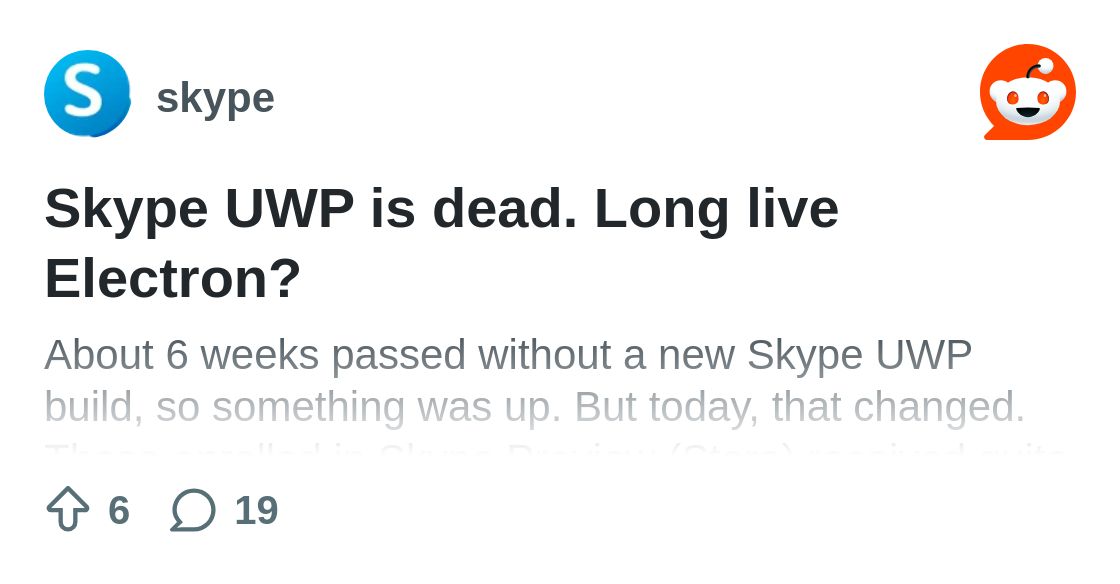
Task: Click the blue Skype avatar icon
Action: [87, 93]
